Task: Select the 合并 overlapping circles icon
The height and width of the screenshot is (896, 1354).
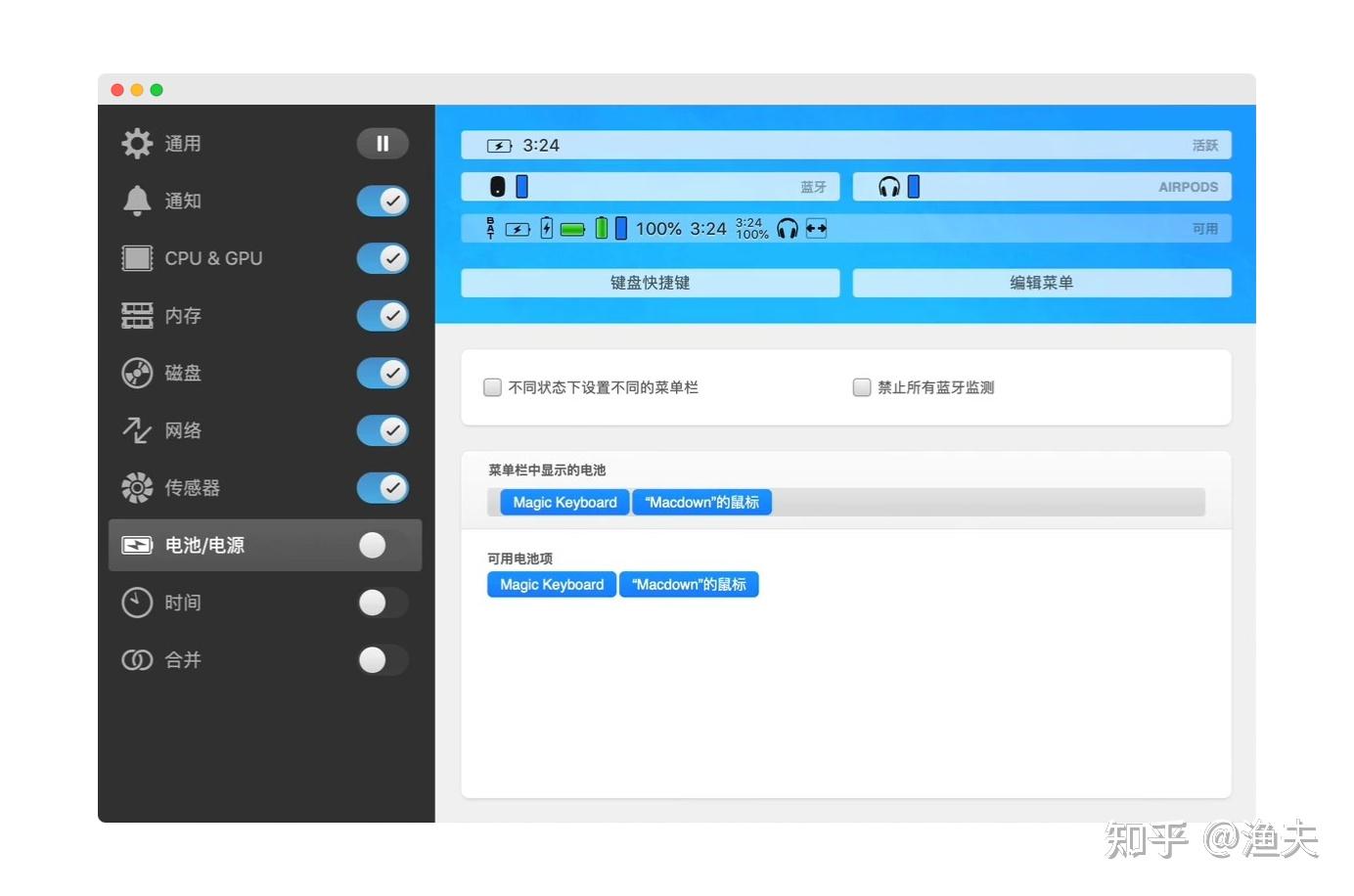Action: pos(137,660)
